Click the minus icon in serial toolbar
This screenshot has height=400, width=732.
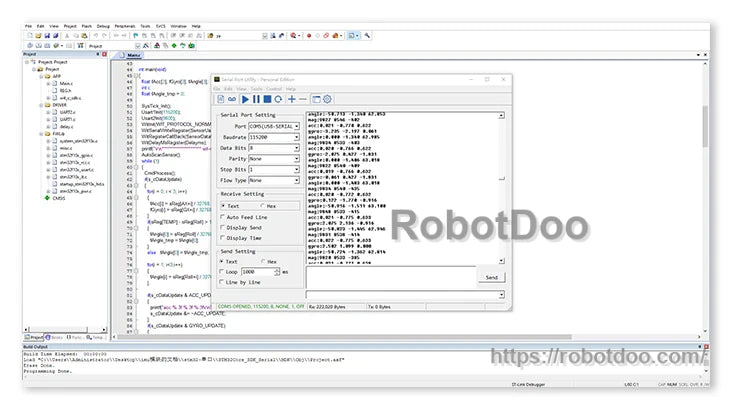[303, 99]
